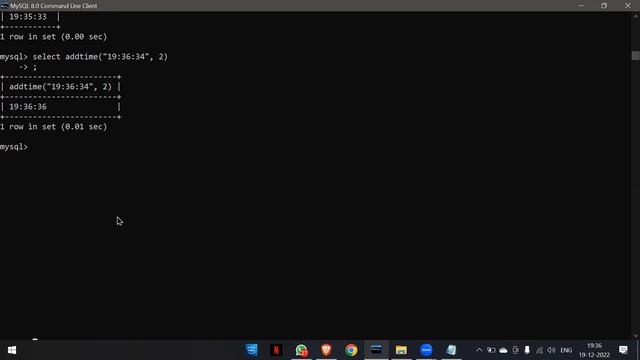Open Zoom from the taskbar

coord(426,350)
